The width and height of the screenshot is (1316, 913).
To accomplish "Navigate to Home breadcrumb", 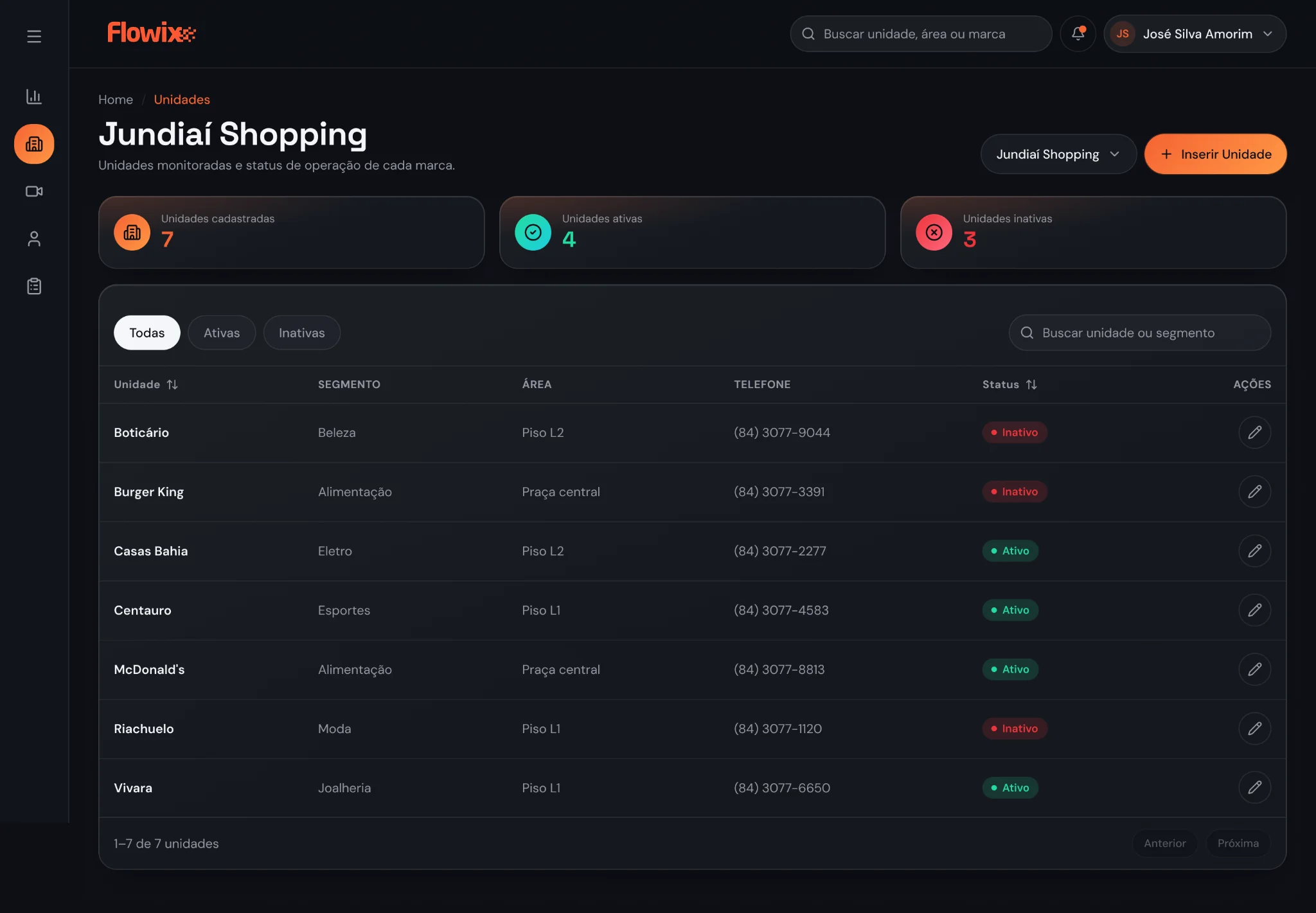I will pos(116,100).
